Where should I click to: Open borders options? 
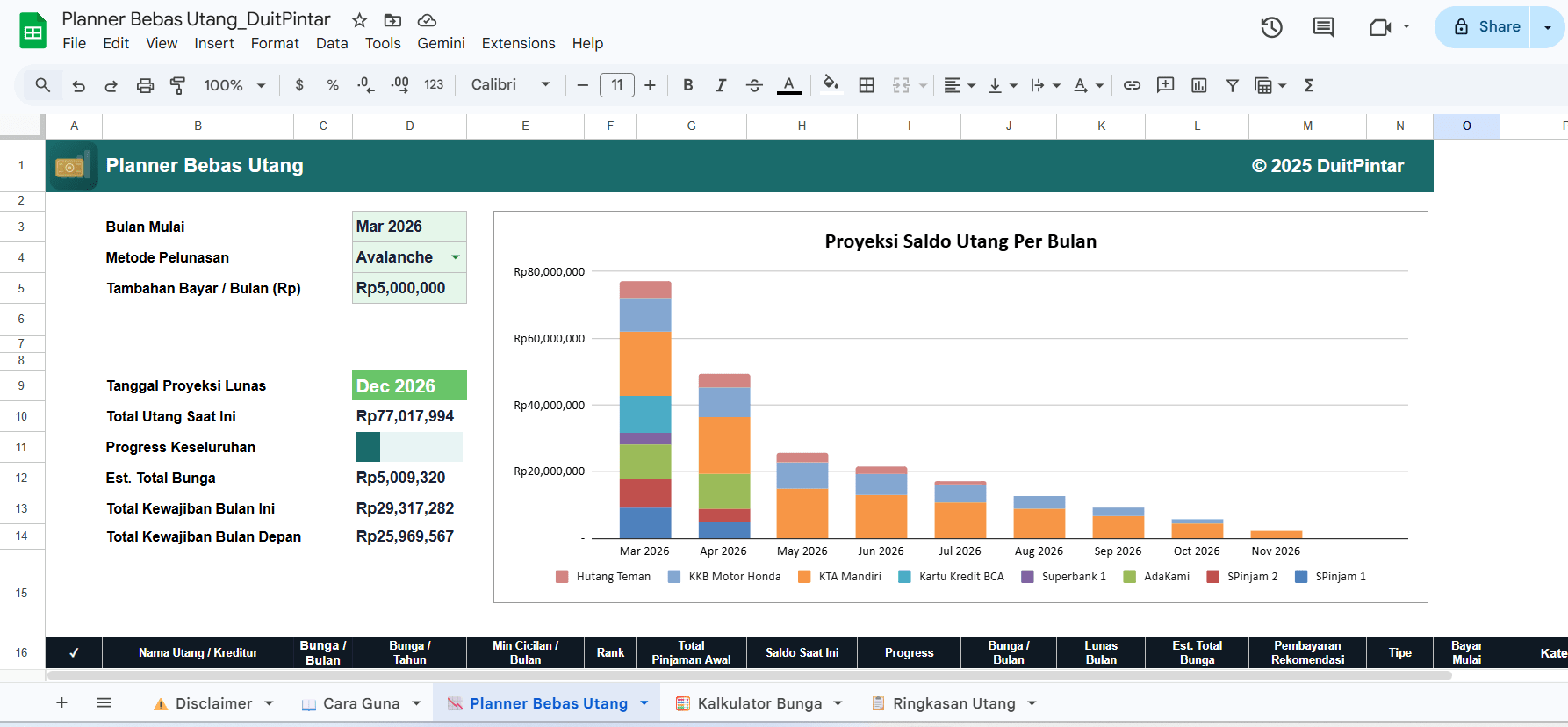click(x=867, y=85)
